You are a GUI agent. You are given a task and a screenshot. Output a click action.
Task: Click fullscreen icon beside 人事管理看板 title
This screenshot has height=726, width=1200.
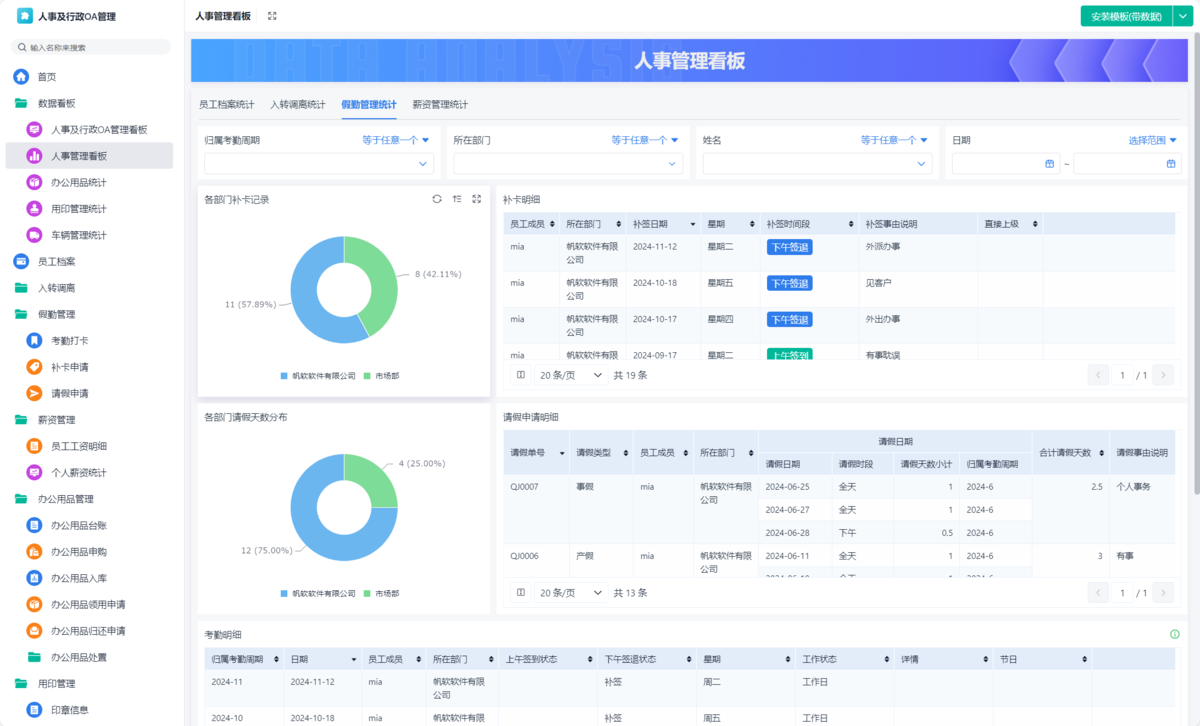tap(272, 16)
